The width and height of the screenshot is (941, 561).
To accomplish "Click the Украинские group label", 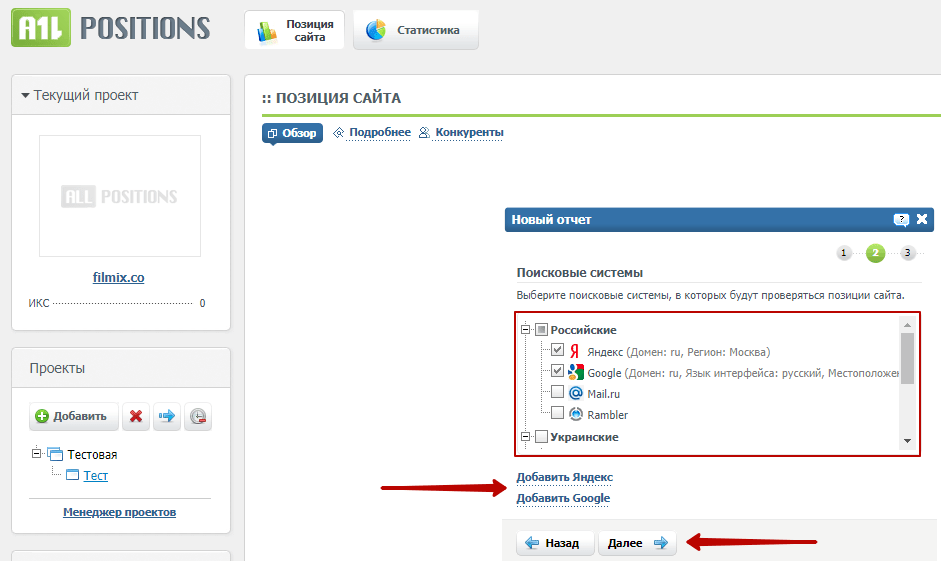I will 585,437.
